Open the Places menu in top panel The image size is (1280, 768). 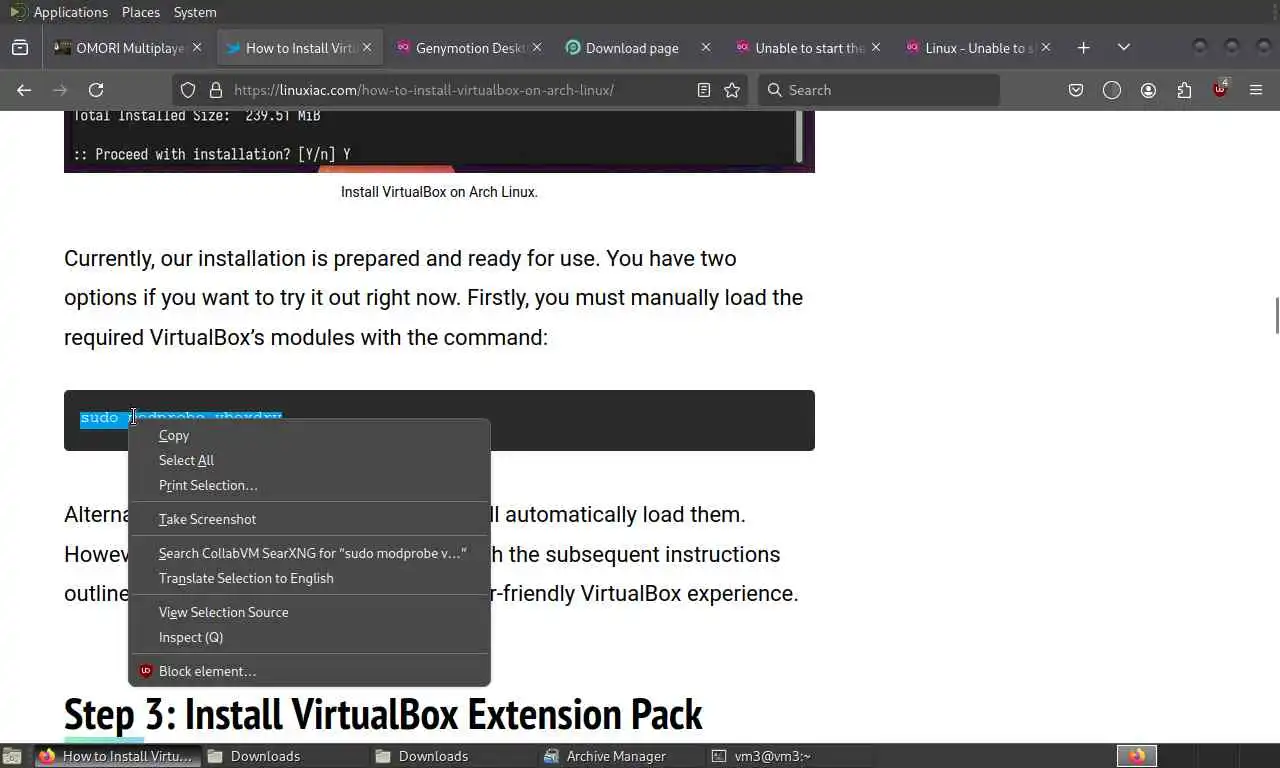point(140,12)
